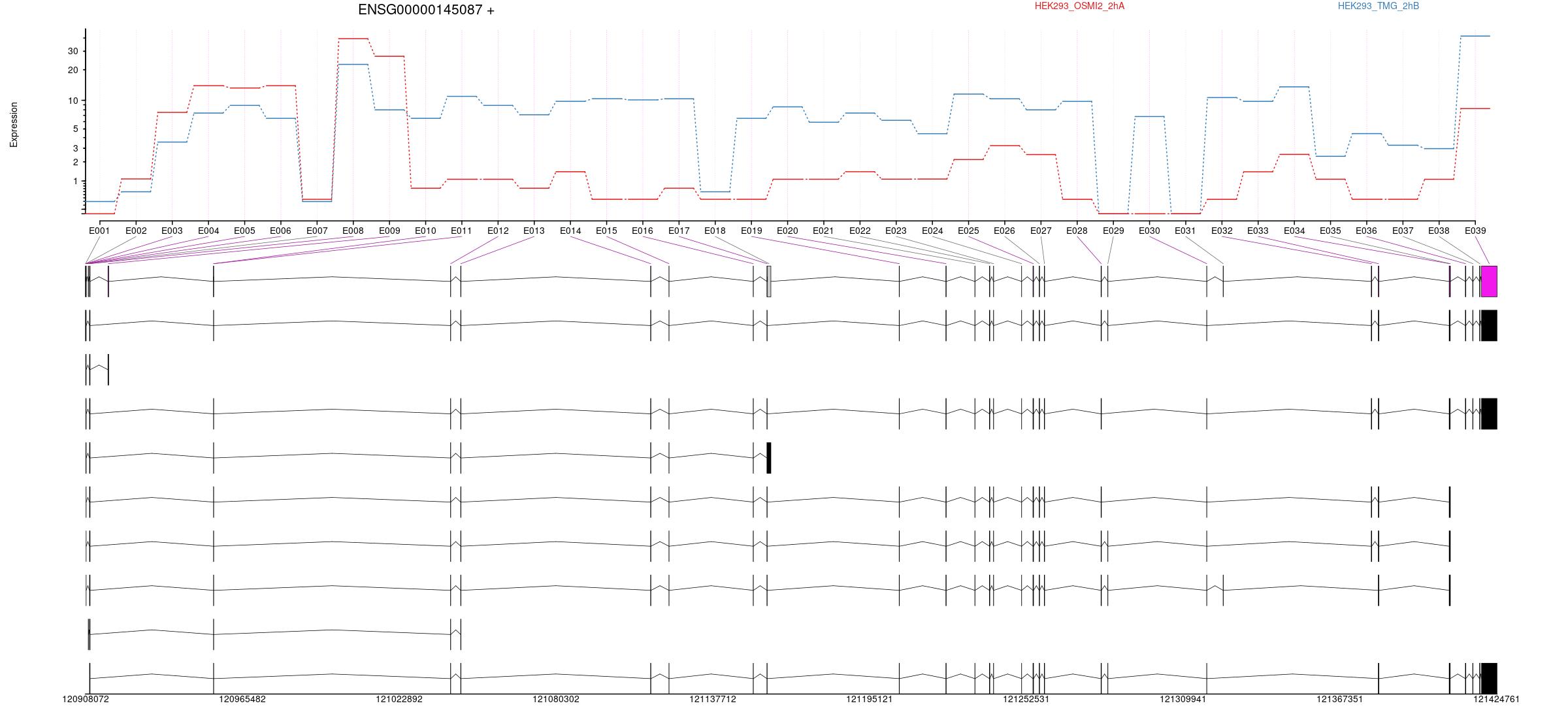1568x712 pixels.
Task: Click the gray exon box in the first transcript
Action: 769,281
